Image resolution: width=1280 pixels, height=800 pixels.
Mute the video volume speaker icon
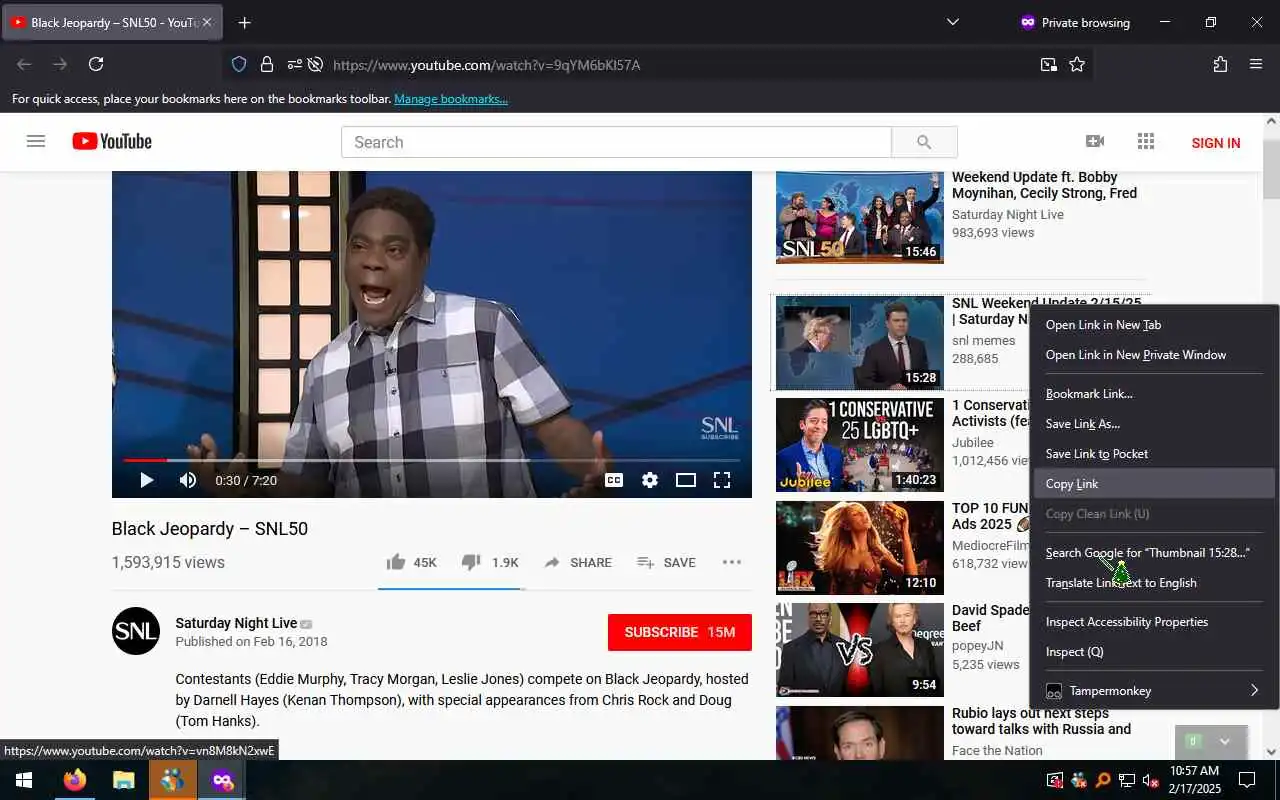[x=187, y=480]
